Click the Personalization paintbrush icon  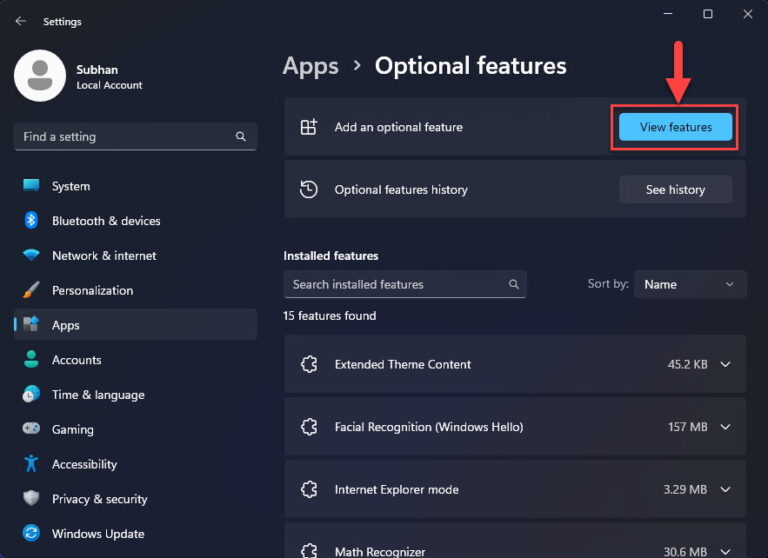(x=31, y=290)
